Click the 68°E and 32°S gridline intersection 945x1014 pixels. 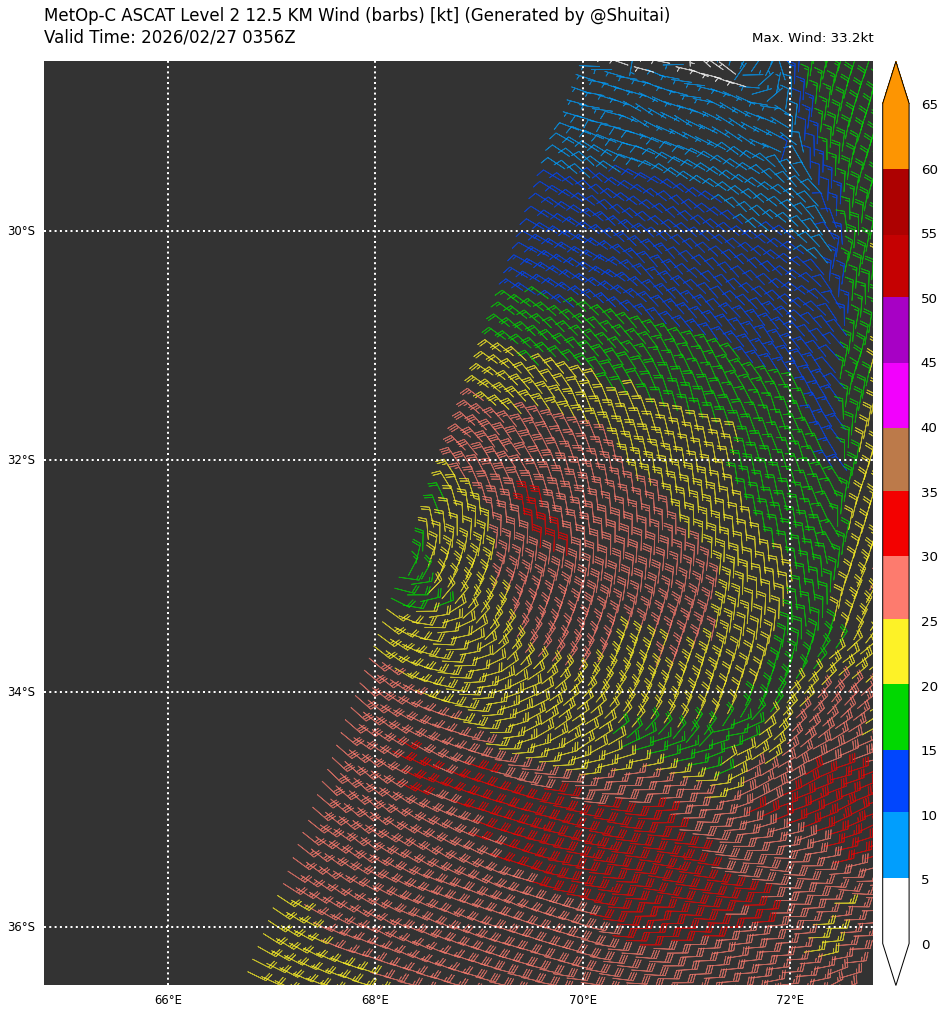375,460
